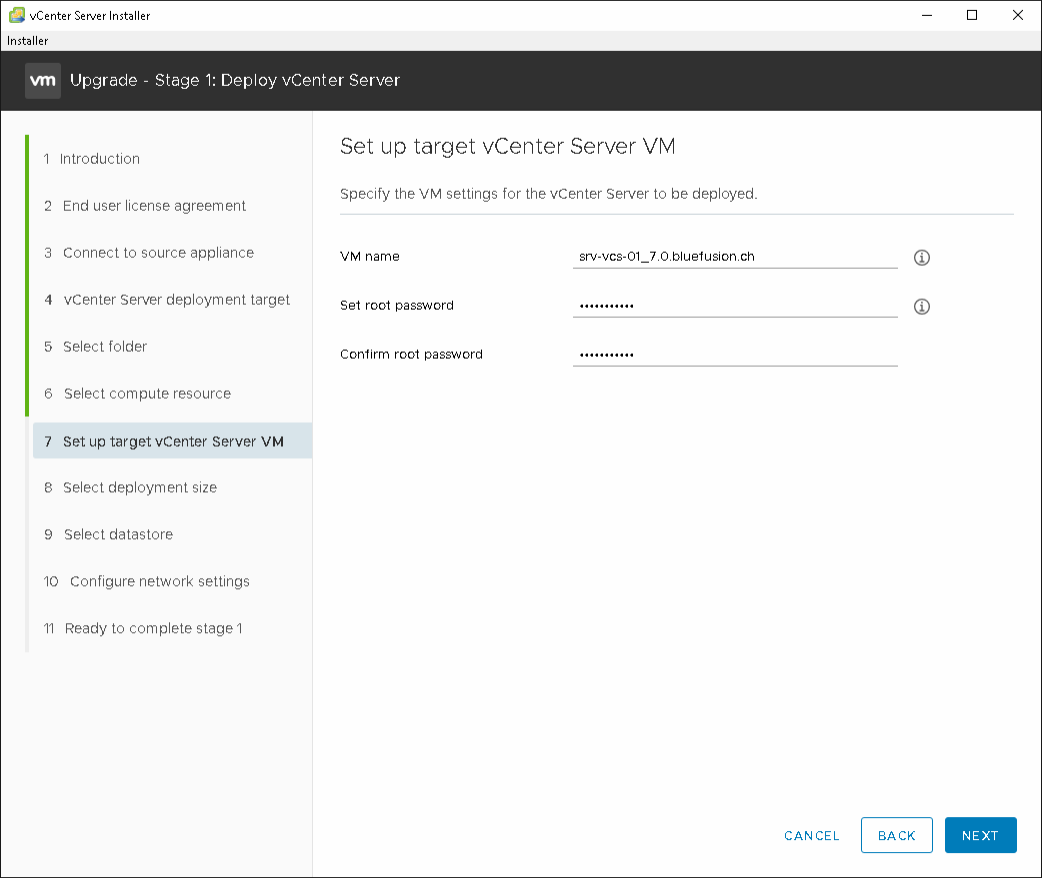Click the VM name info icon

[x=922, y=258]
